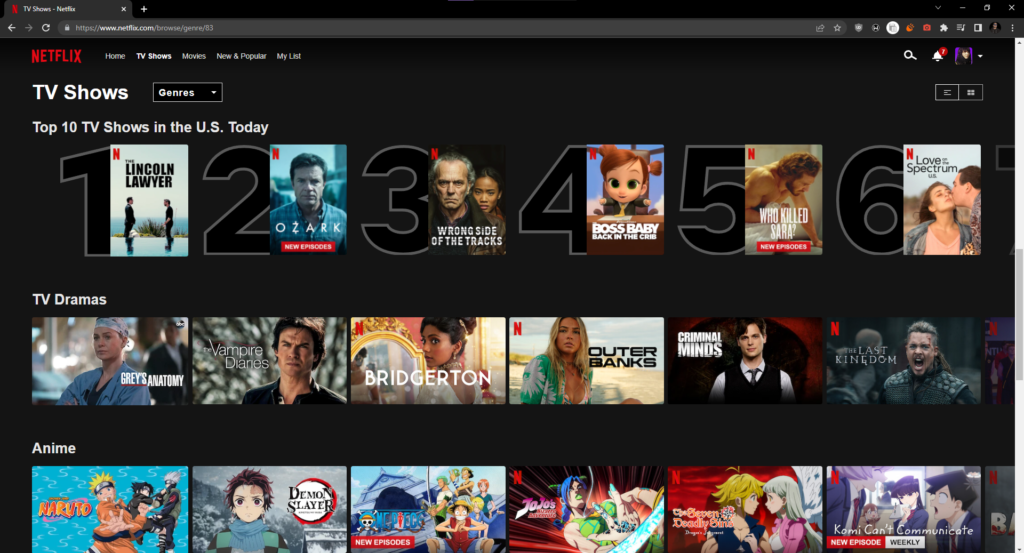Open a new browser tab
The height and width of the screenshot is (553, 1024).
(x=144, y=9)
